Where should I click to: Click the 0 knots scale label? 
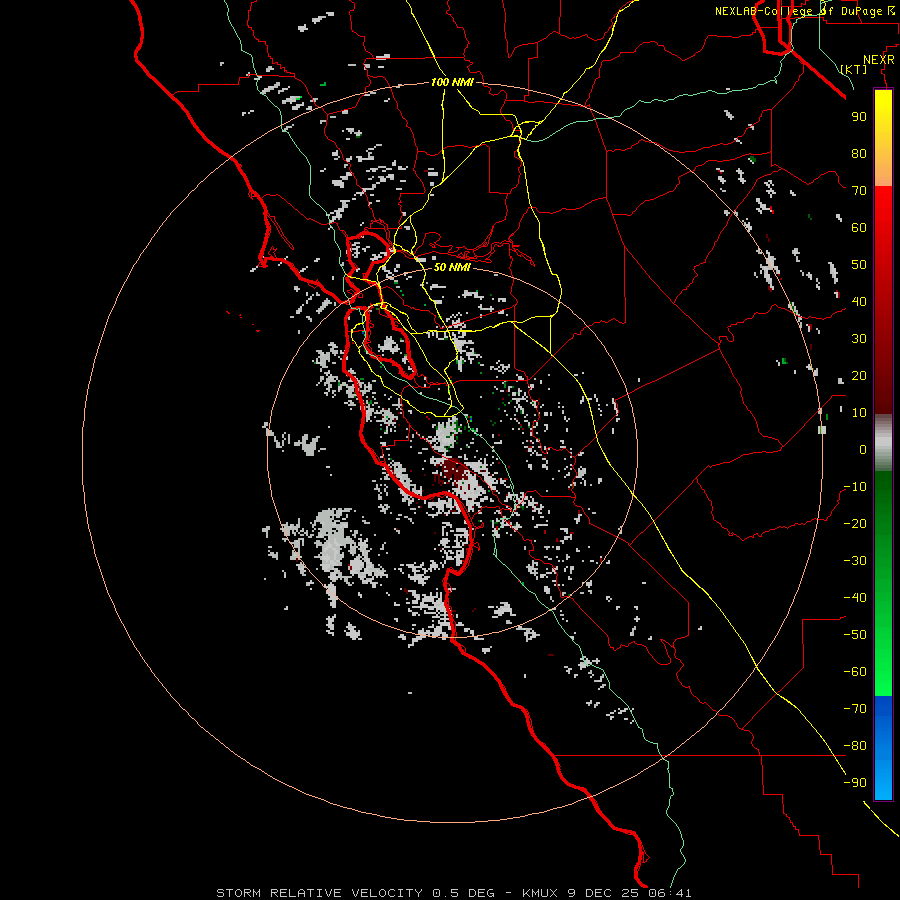point(863,449)
